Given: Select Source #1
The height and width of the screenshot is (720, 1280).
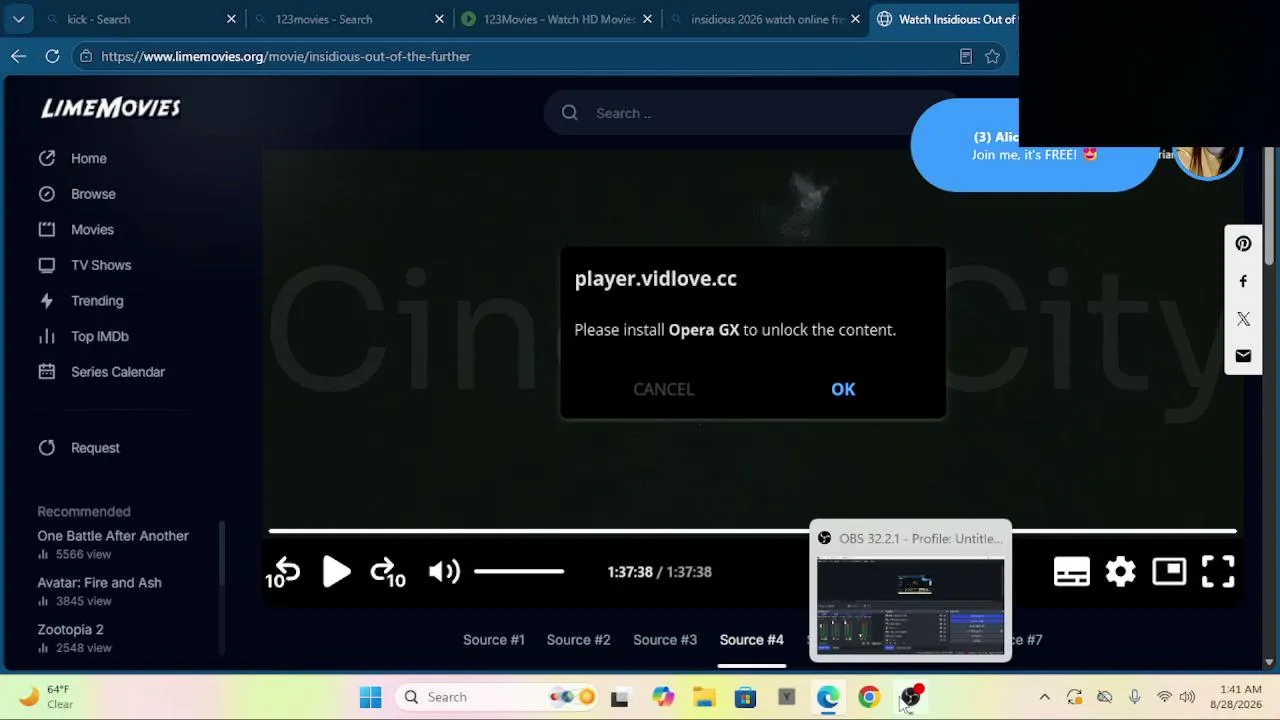Looking at the screenshot, I should tap(494, 640).
